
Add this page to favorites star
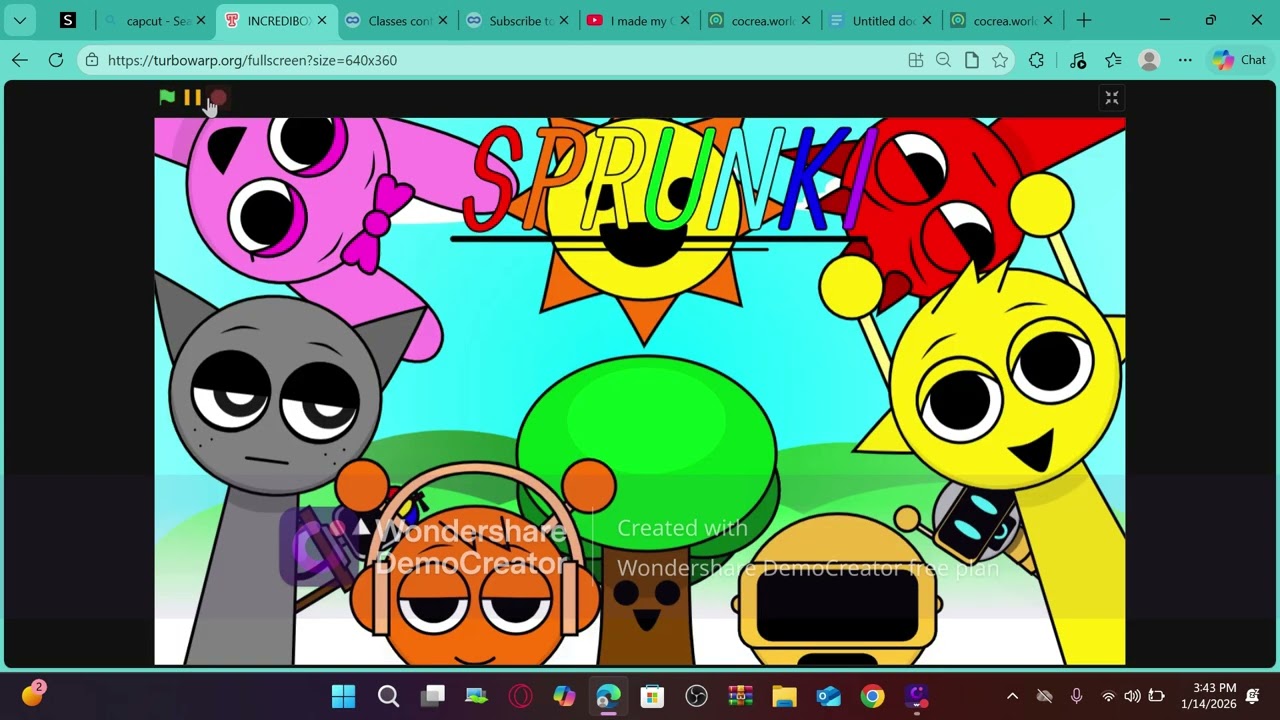pyautogui.click(x=999, y=60)
